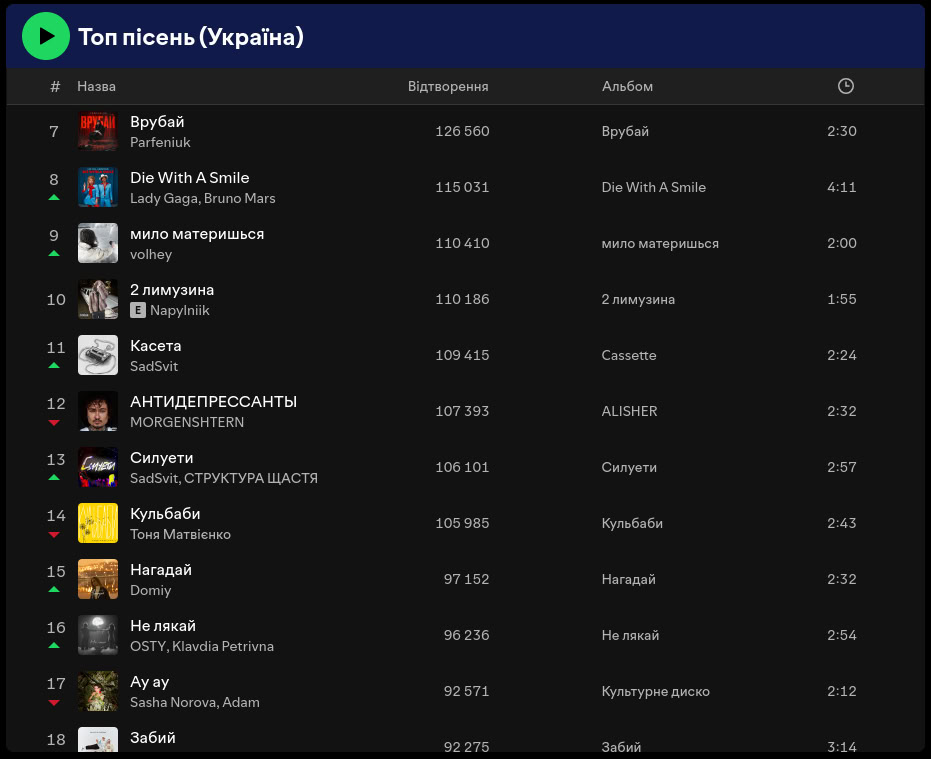Open artist MORGENSHTERN
Screen dimensions: 931x759
click(187, 422)
